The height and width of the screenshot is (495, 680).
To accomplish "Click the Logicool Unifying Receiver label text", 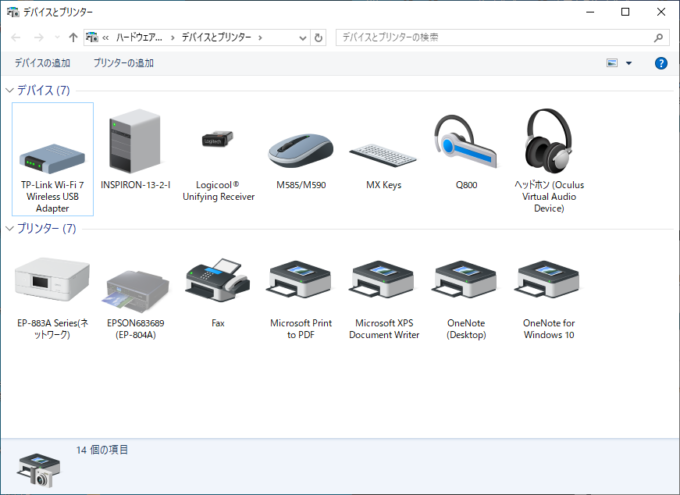I will click(219, 191).
